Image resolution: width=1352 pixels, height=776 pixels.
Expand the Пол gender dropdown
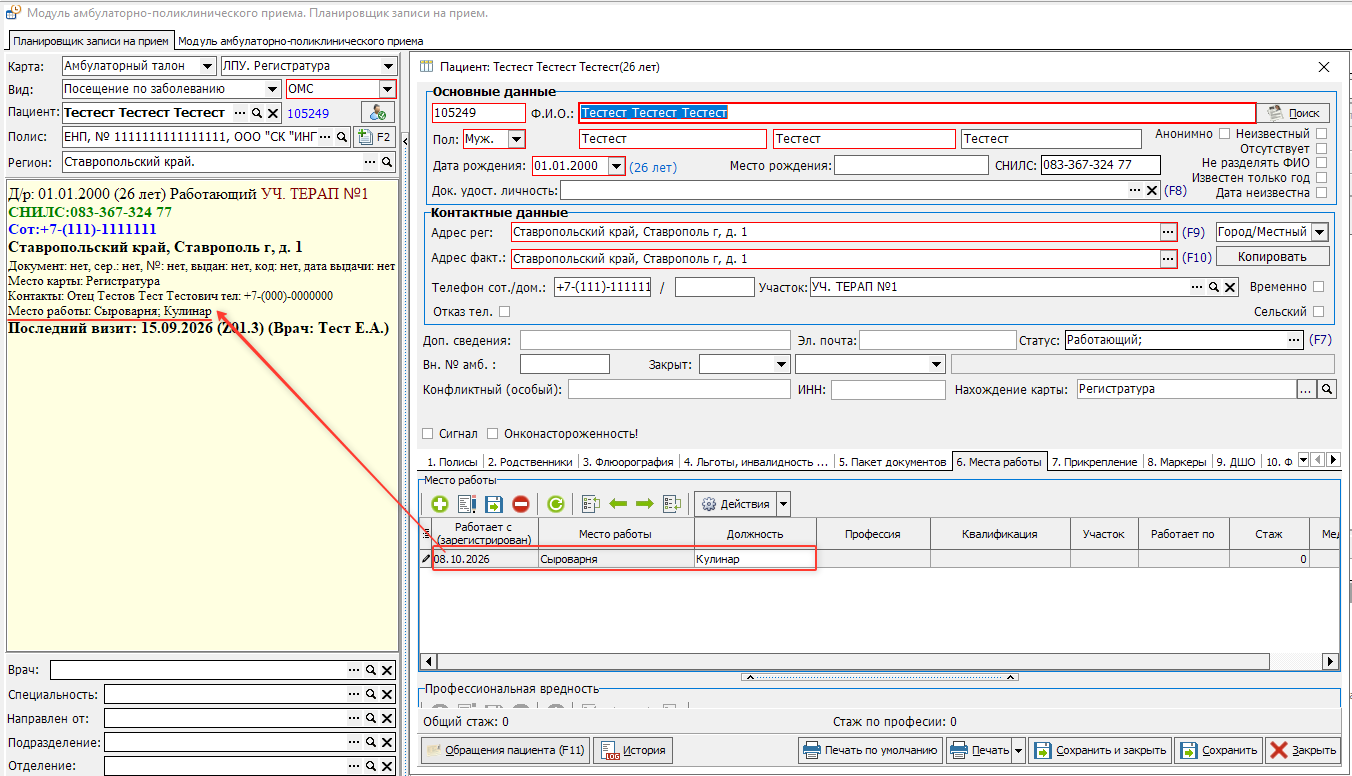516,139
